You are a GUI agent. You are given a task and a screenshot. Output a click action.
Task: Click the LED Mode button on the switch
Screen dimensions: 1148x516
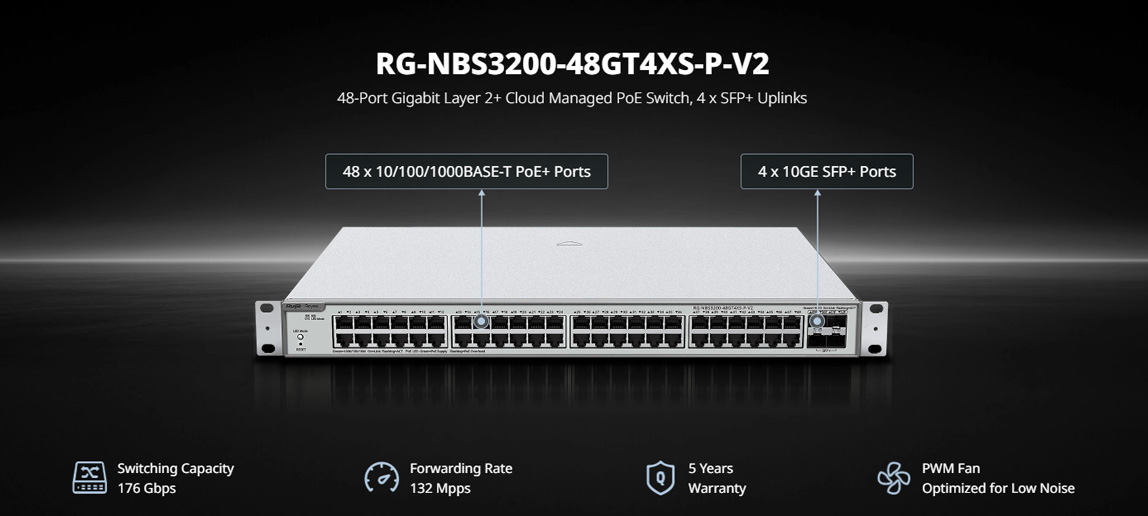click(x=300, y=339)
